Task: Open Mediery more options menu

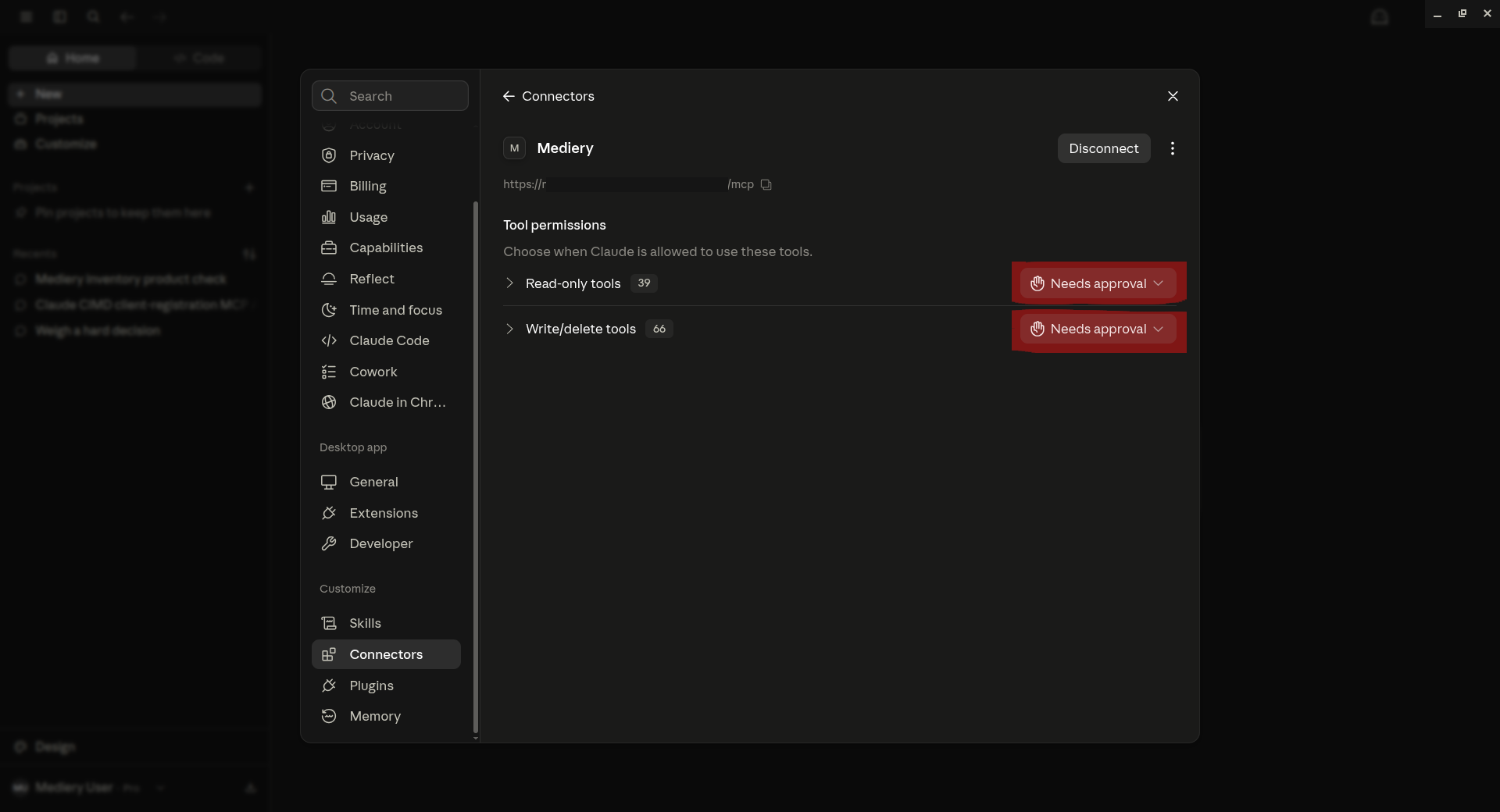Action: [1173, 148]
